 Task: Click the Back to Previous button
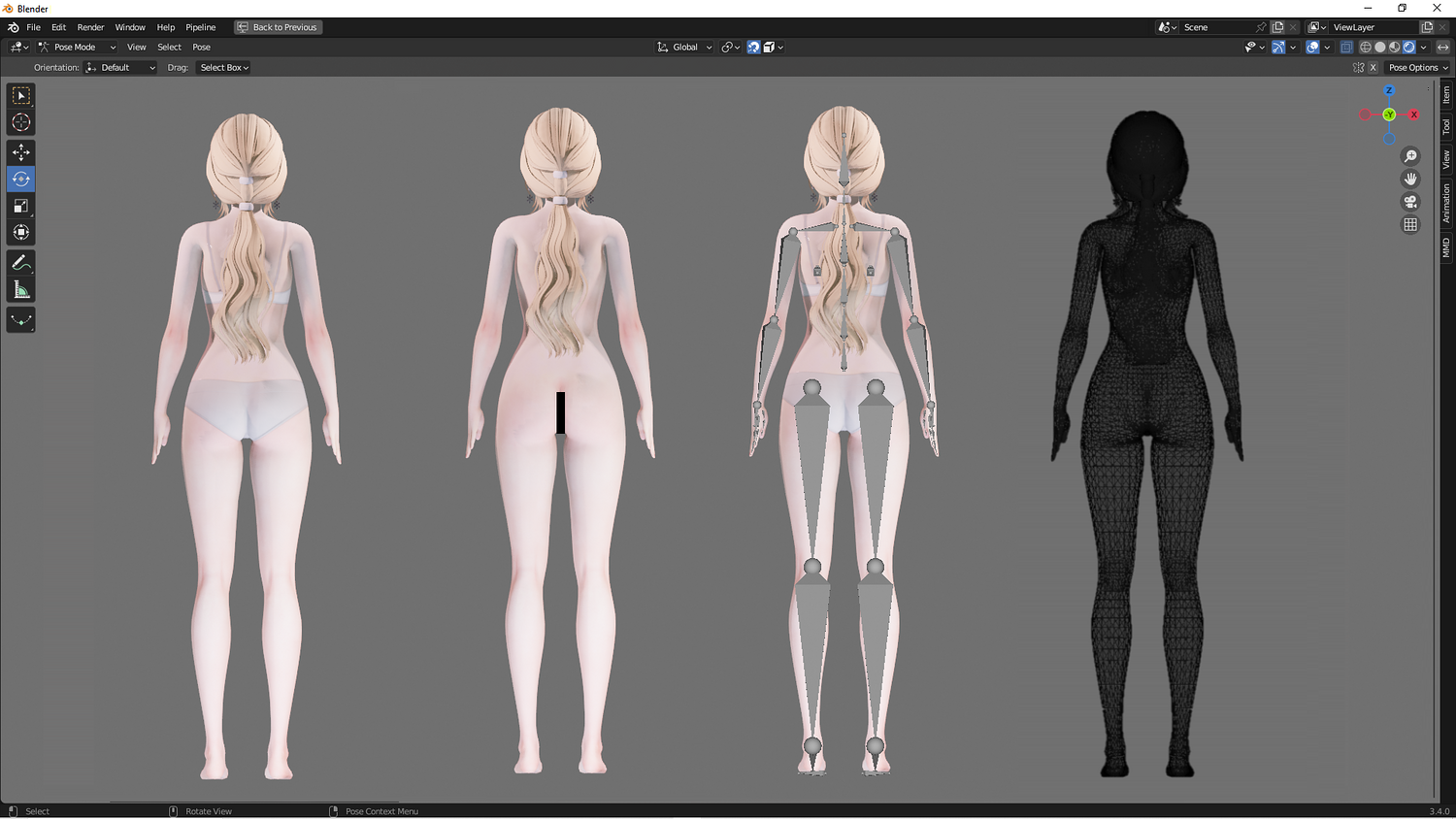278,27
